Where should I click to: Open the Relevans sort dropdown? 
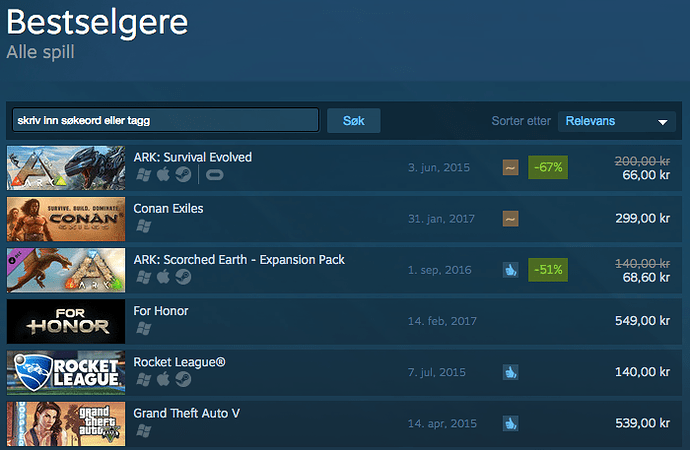[x=617, y=121]
